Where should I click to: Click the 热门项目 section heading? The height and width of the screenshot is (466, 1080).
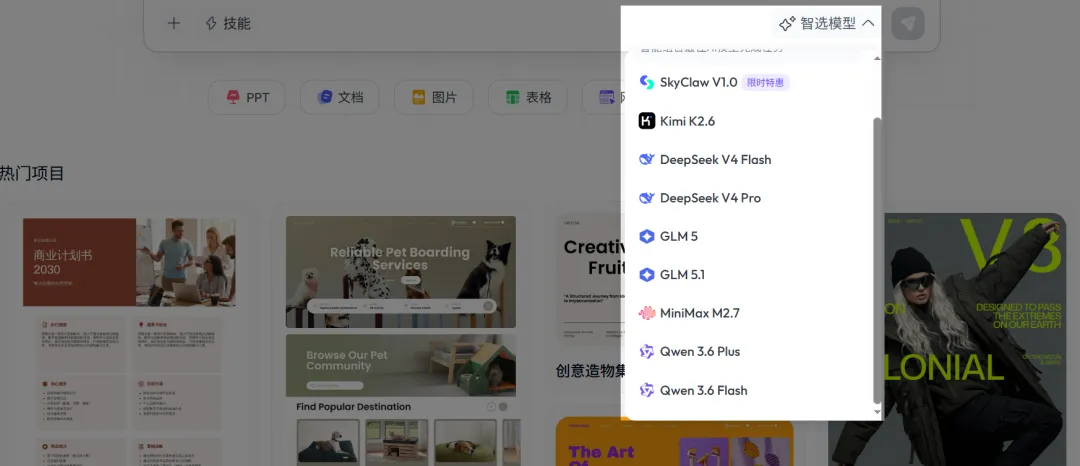32,173
